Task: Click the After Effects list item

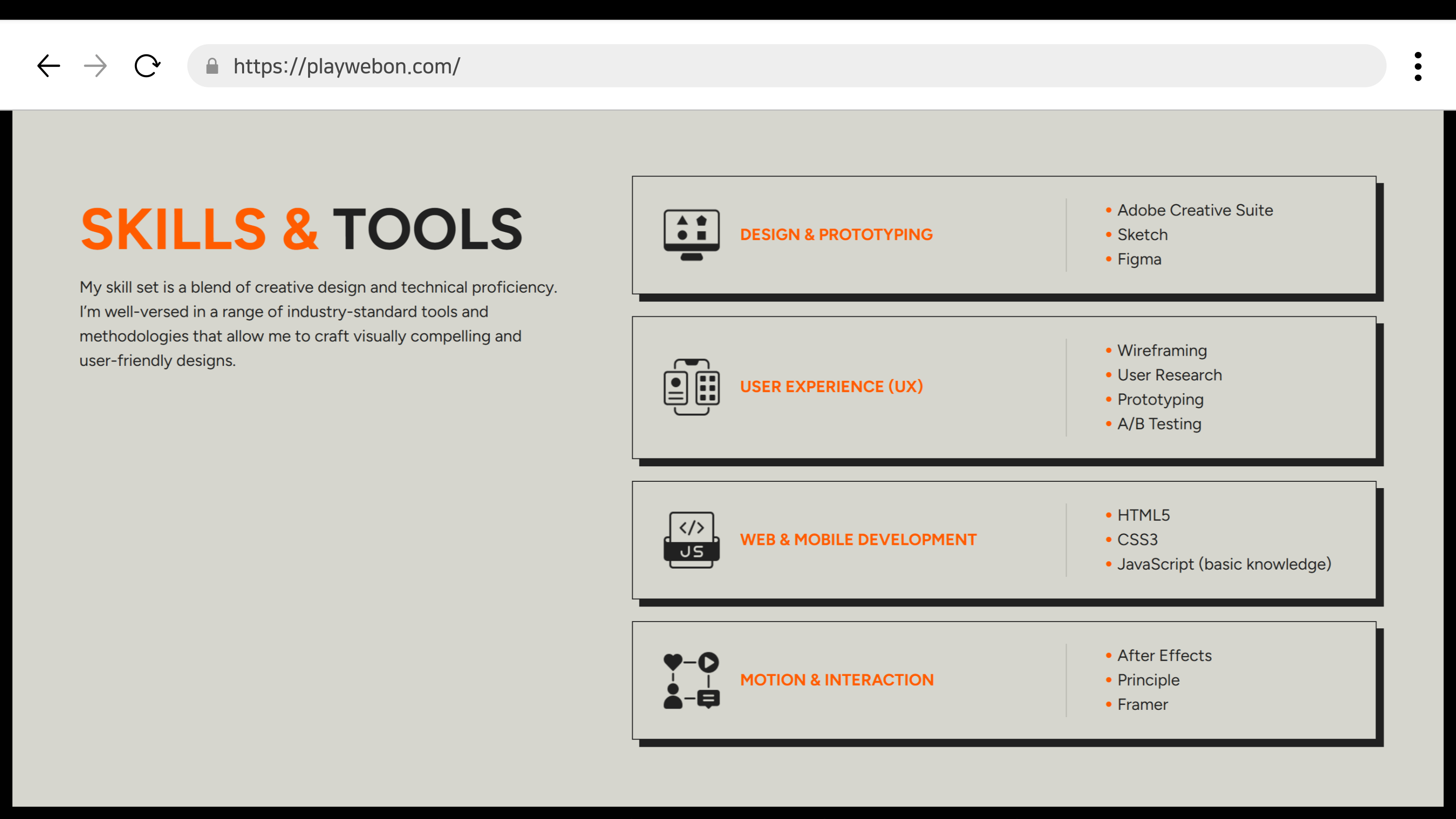Action: point(1164,655)
